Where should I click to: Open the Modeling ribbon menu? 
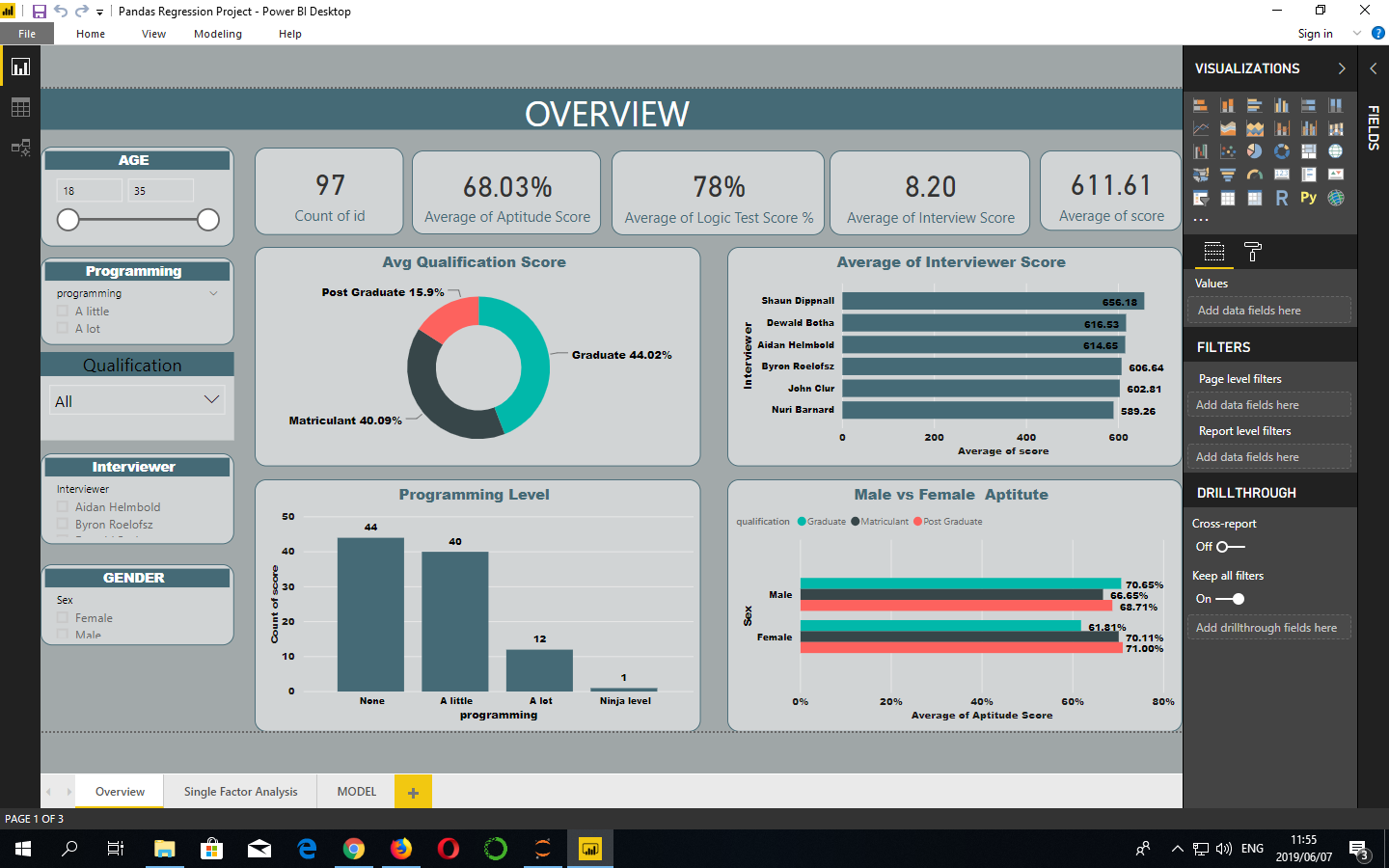(217, 34)
